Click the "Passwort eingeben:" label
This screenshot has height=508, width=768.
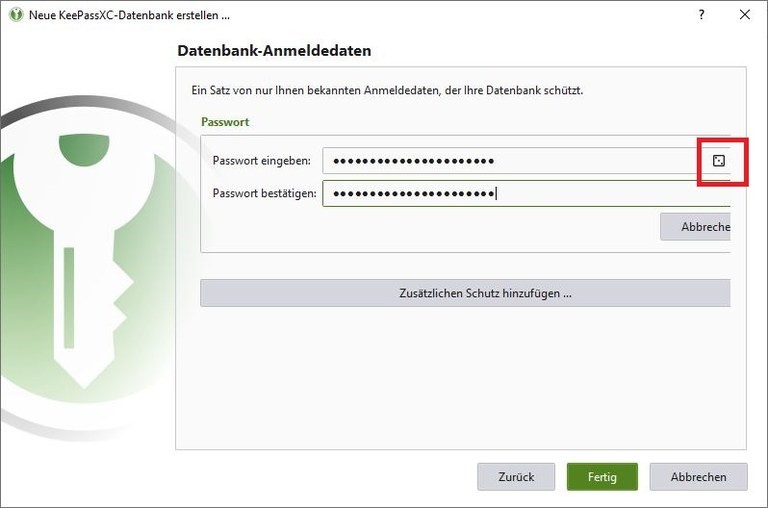(x=262, y=161)
